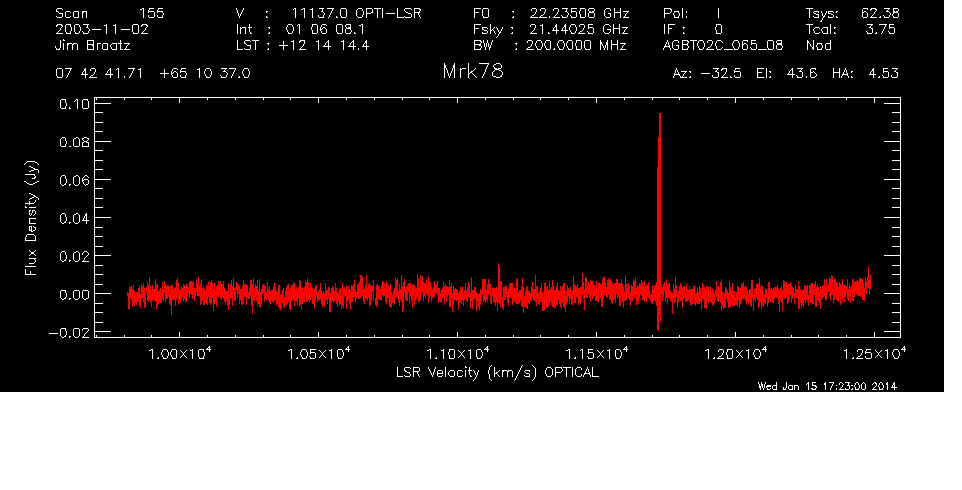The width and height of the screenshot is (962, 490).
Task: Click the LST value +12 14 14.4
Action: pyautogui.click(x=324, y=45)
